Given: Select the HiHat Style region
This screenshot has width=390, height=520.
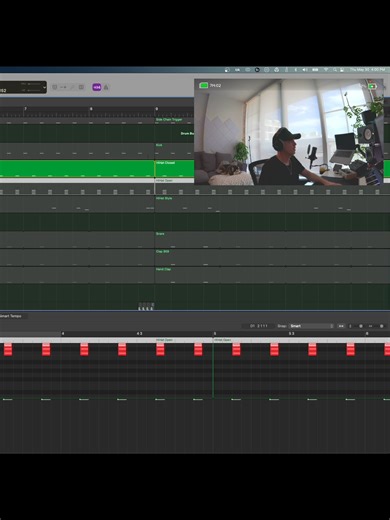Looking at the screenshot, I should point(272,204).
